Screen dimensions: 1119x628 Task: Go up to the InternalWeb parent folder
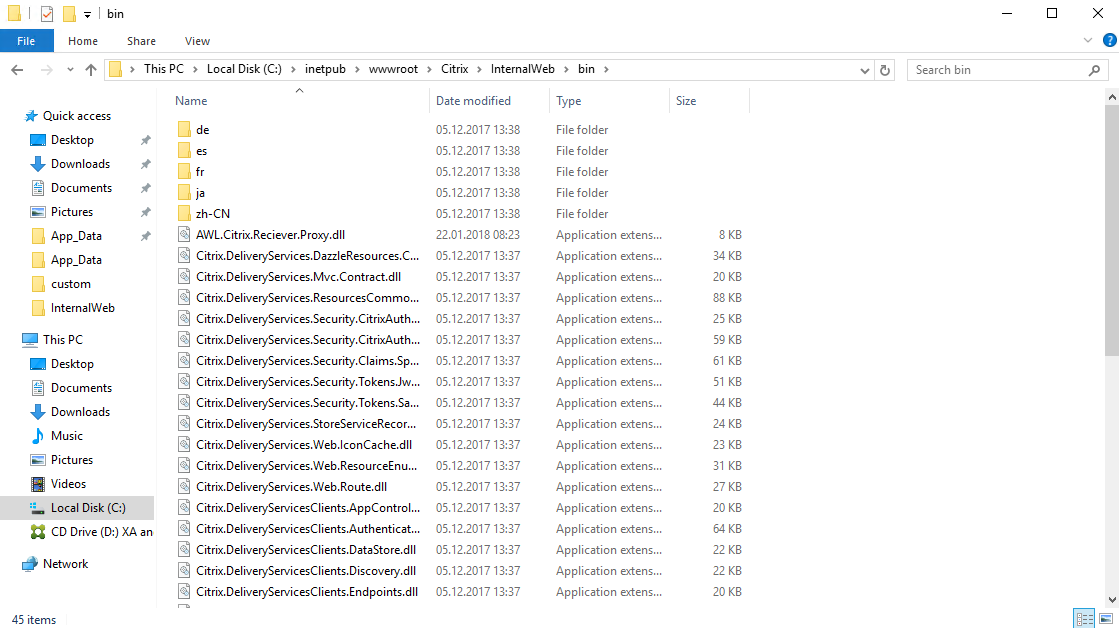pos(91,69)
